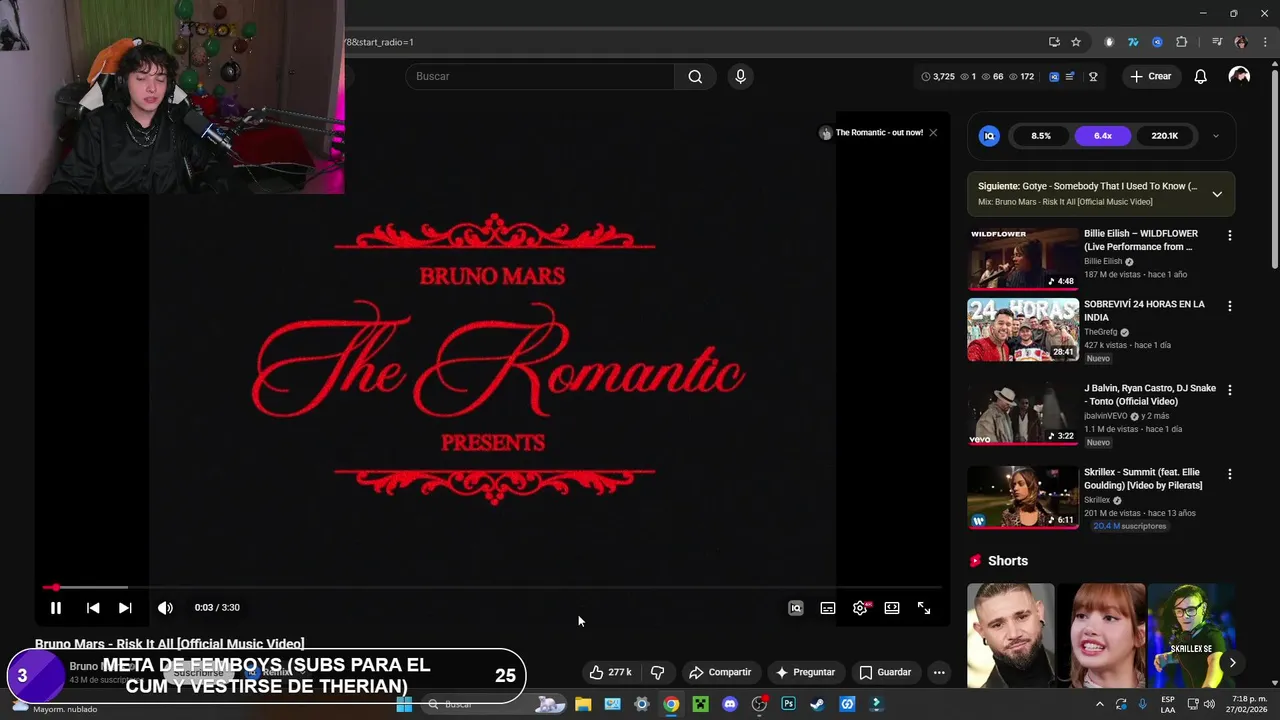Open J Balvin Tonto video title

(x=1150, y=395)
